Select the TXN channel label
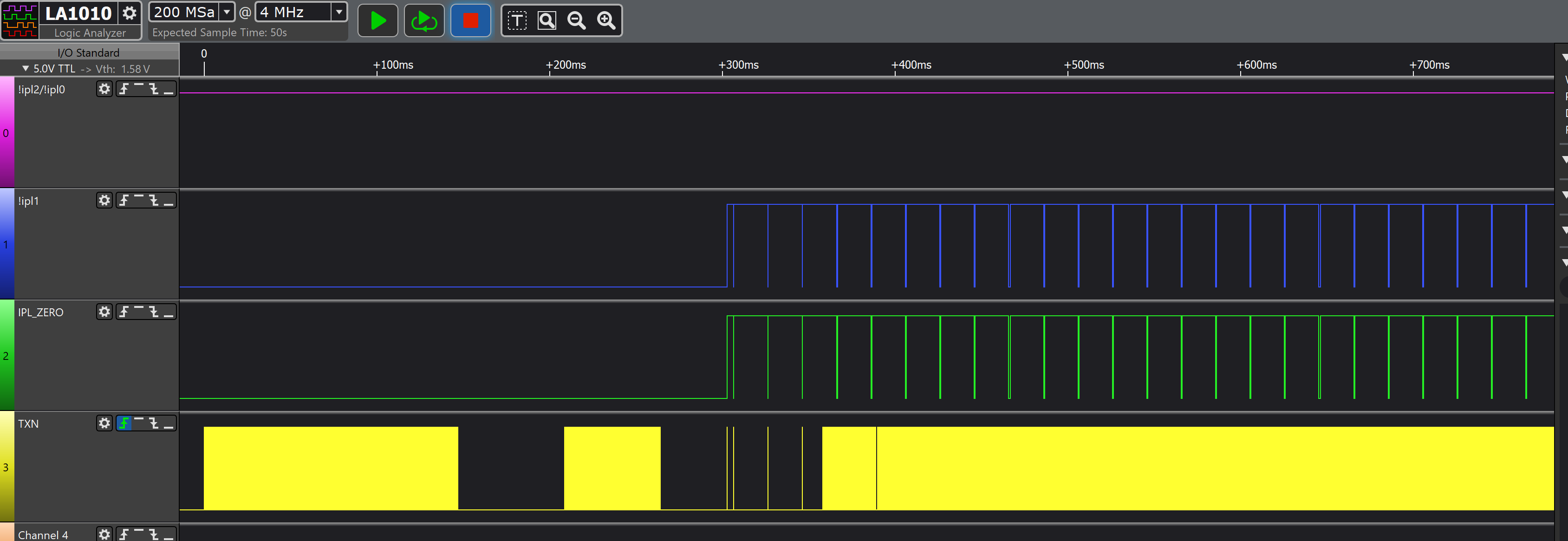 (x=28, y=424)
